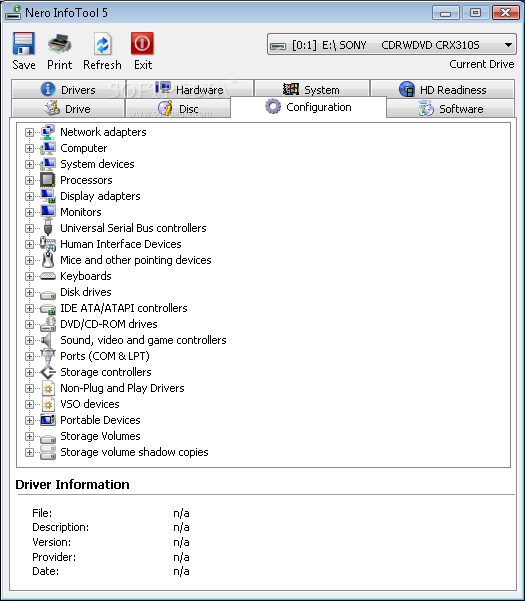The width and height of the screenshot is (525, 601).
Task: Click the speaker icon for Sound controllers
Action: (47, 340)
